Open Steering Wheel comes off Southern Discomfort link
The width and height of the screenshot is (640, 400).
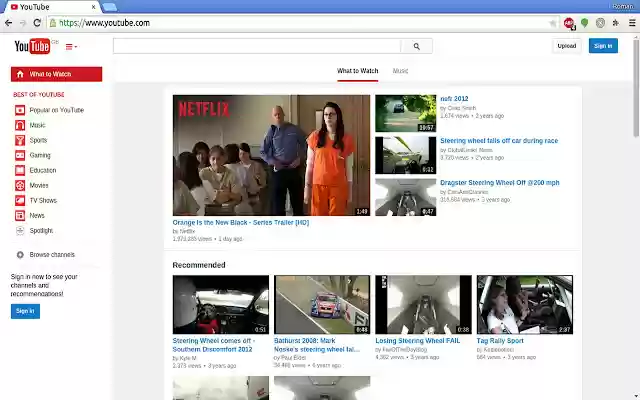click(213, 345)
